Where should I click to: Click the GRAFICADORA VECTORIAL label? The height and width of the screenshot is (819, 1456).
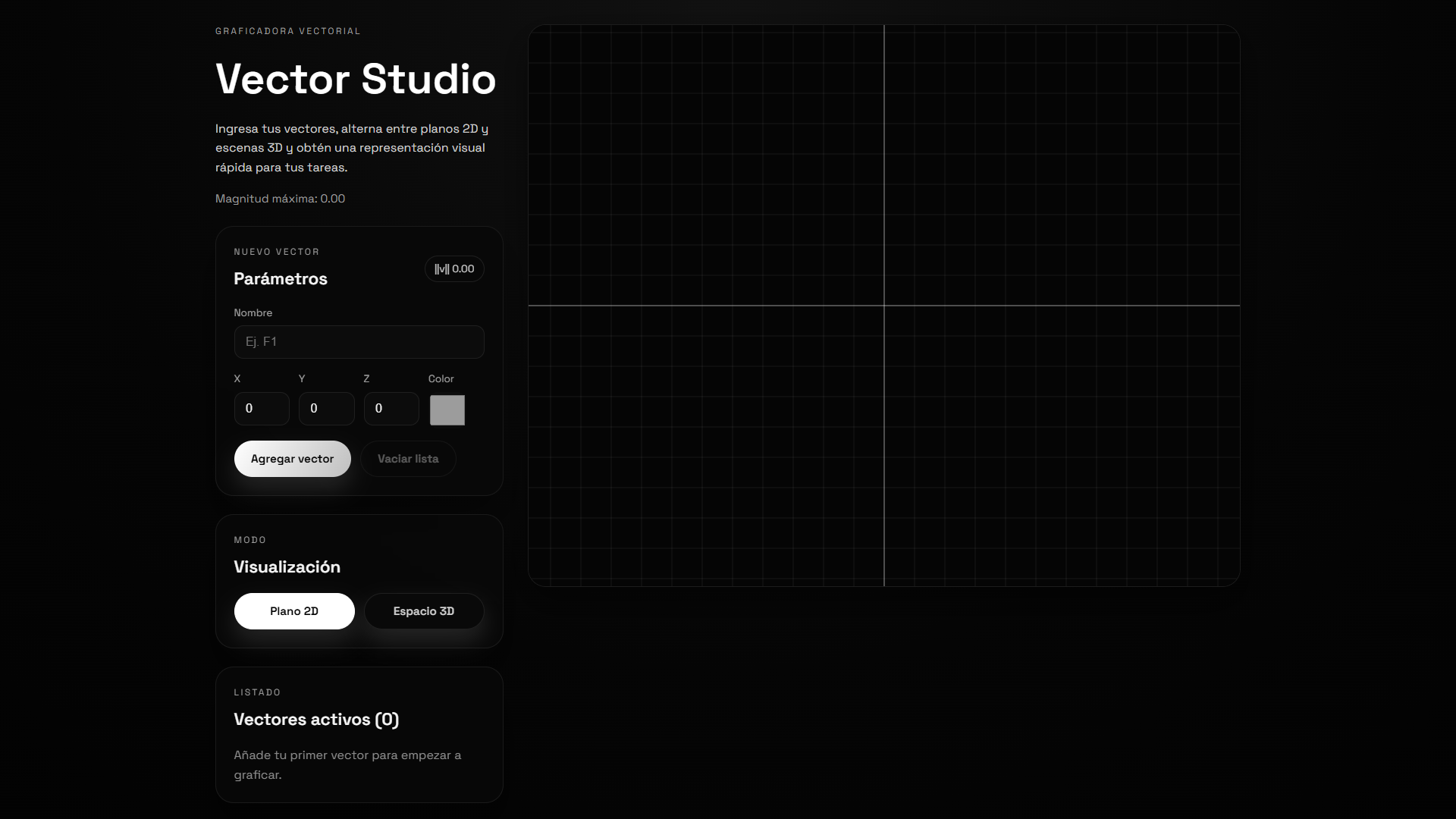(288, 31)
